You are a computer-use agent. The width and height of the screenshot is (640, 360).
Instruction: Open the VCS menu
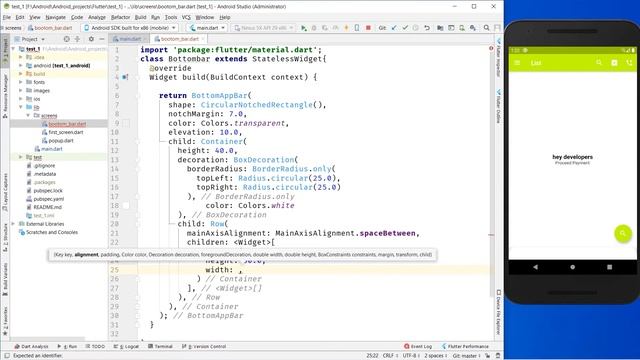pos(186,17)
